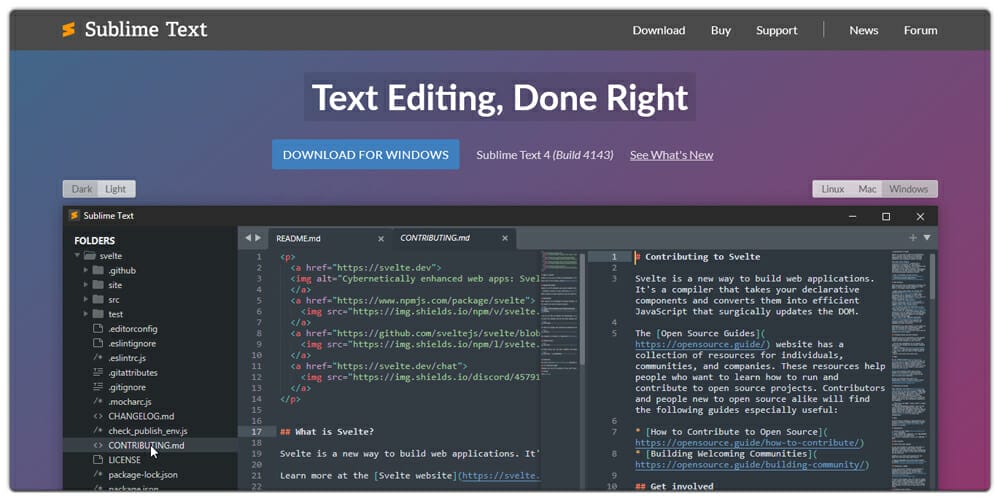This screenshot has width=1000, height=500.
Task: Click the .gitattributes file icon
Action: point(98,372)
